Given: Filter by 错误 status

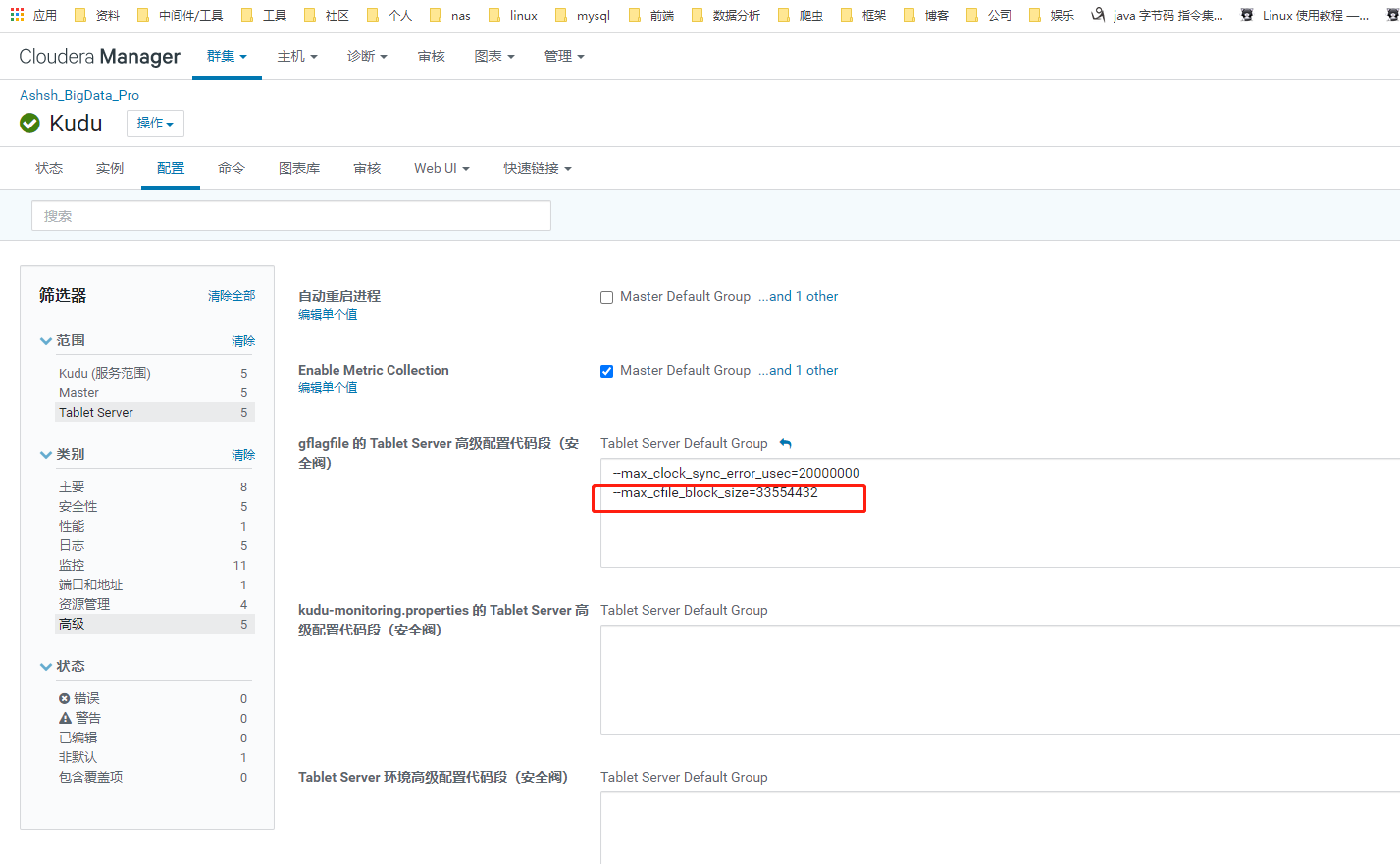Looking at the screenshot, I should [x=155, y=698].
